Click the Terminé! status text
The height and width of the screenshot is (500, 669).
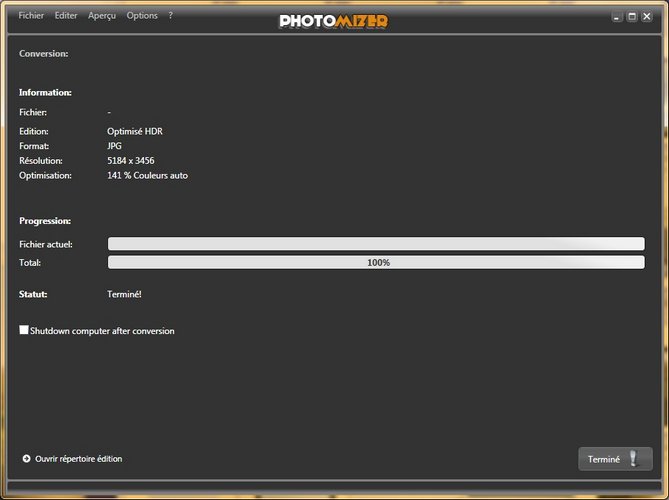point(126,294)
